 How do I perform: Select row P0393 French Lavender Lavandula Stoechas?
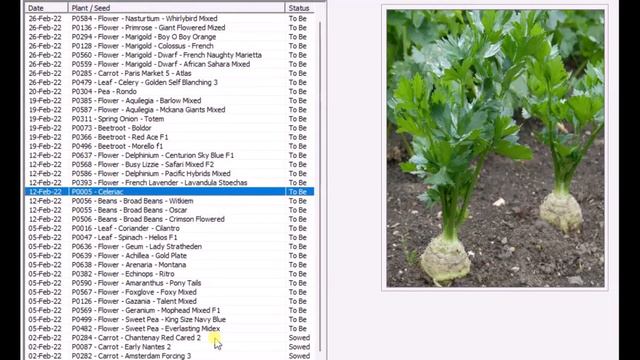(x=169, y=183)
